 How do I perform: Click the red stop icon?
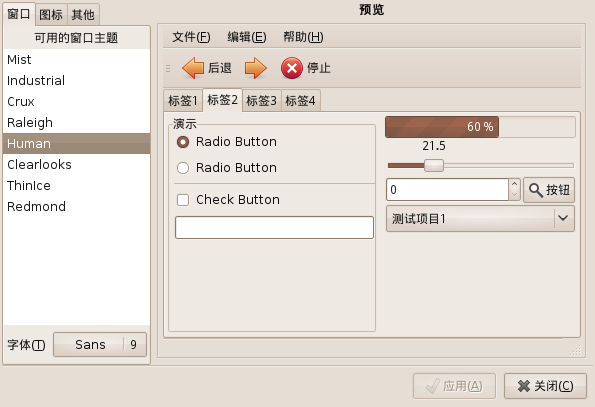tap(292, 68)
